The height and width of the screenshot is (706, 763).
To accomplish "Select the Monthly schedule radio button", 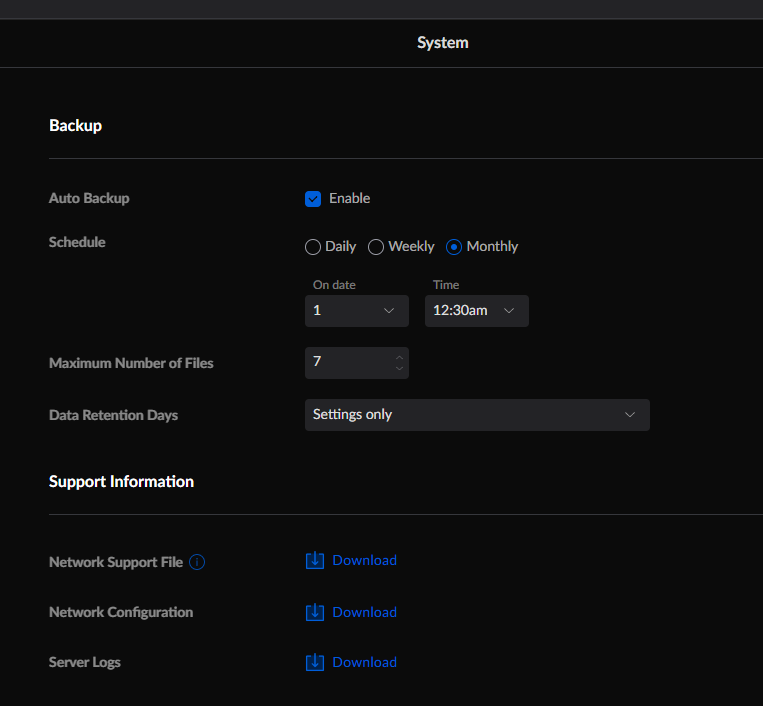I will pyautogui.click(x=454, y=247).
